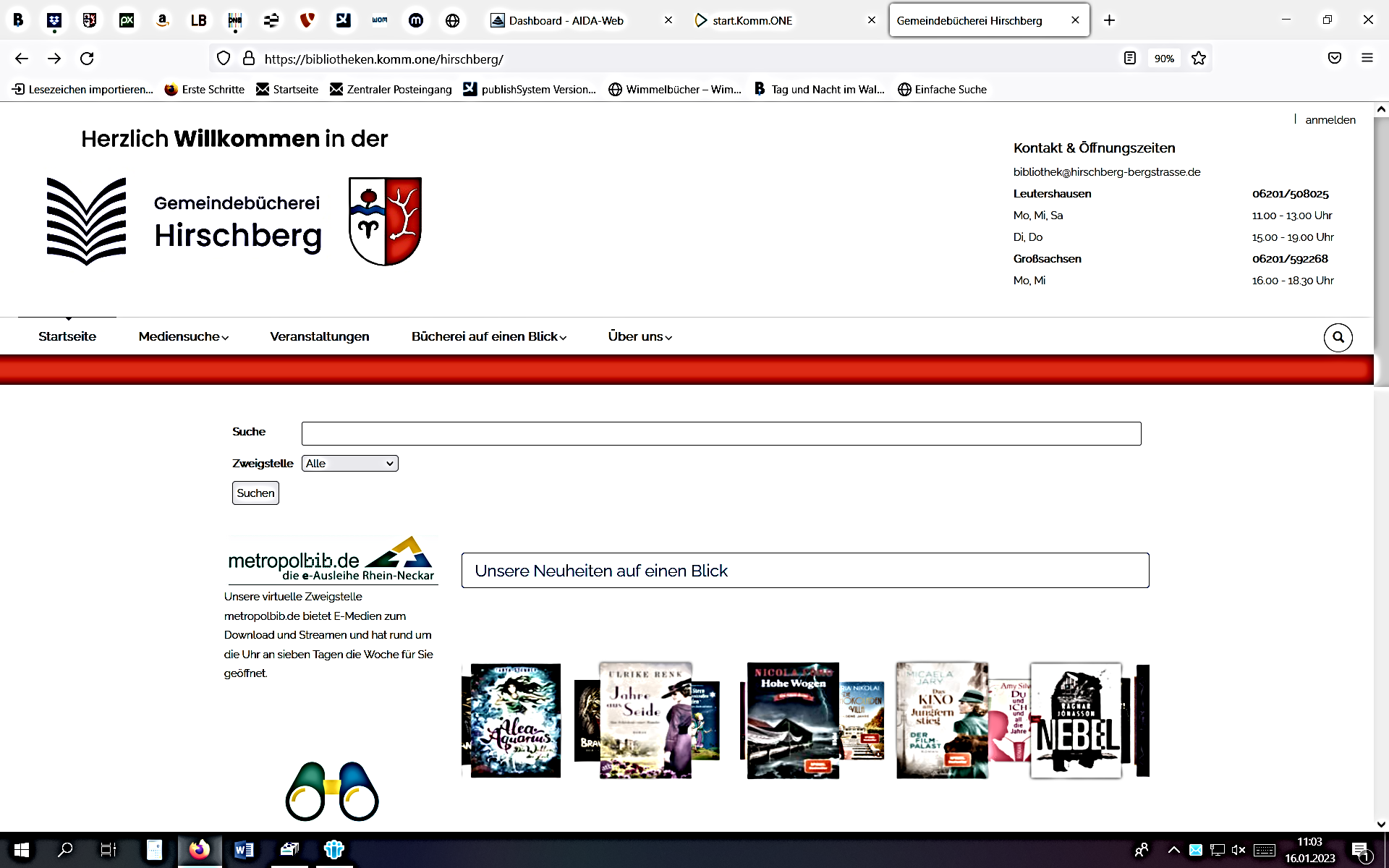
Task: Open the Kino am Jungfernstieg book cover
Action: [942, 720]
